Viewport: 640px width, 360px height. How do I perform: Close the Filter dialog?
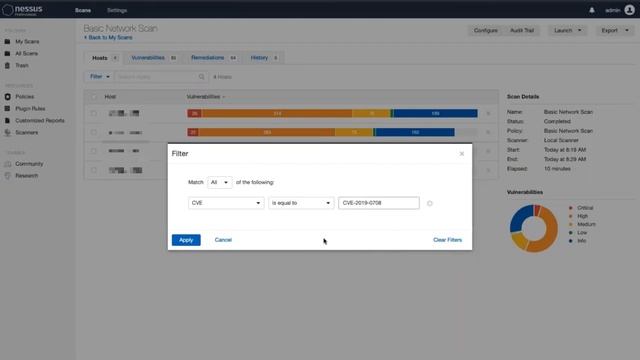coord(462,154)
